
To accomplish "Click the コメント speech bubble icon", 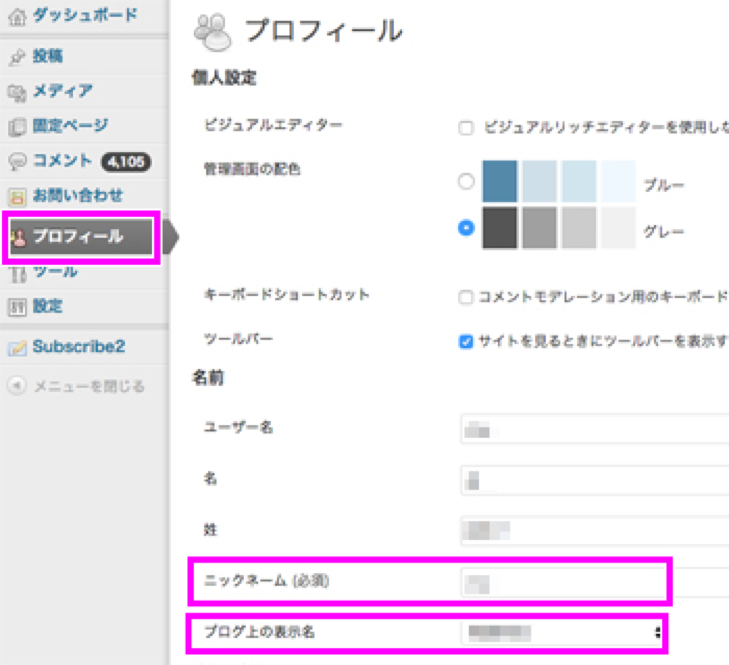I will (x=16, y=161).
